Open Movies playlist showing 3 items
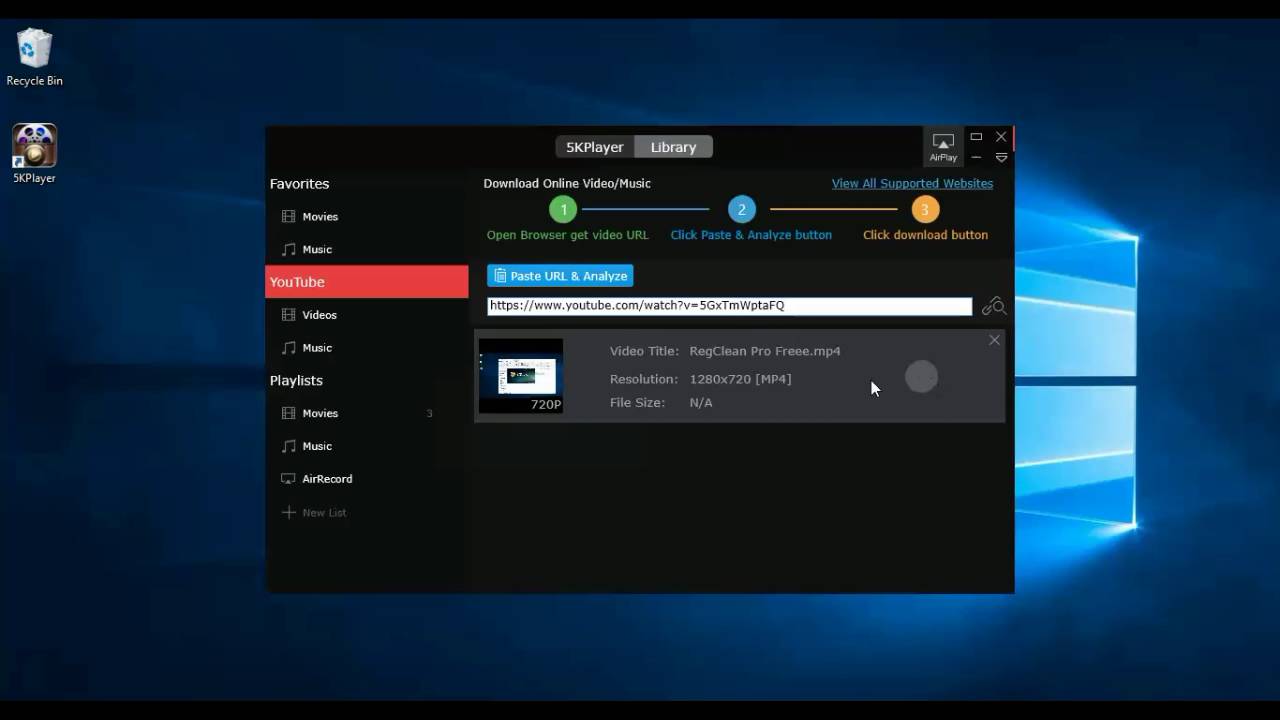Screen dimensions: 1280x720 click(319, 413)
